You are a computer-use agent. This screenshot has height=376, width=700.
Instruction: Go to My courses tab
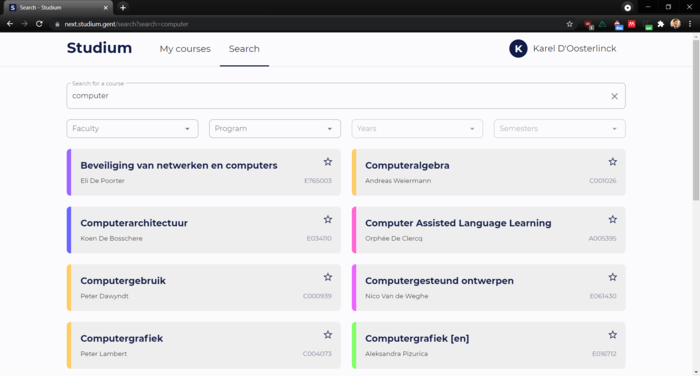tap(185, 49)
